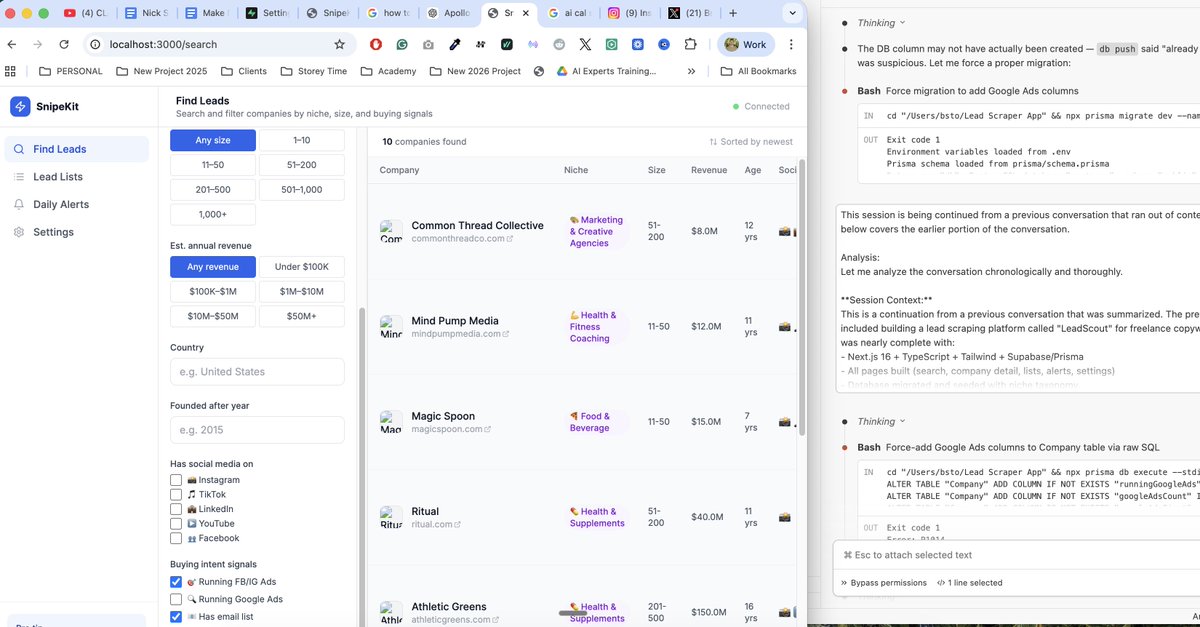This screenshot has height=627, width=1200.
Task: Click the X (Twitter) extension icon
Action: 584,44
